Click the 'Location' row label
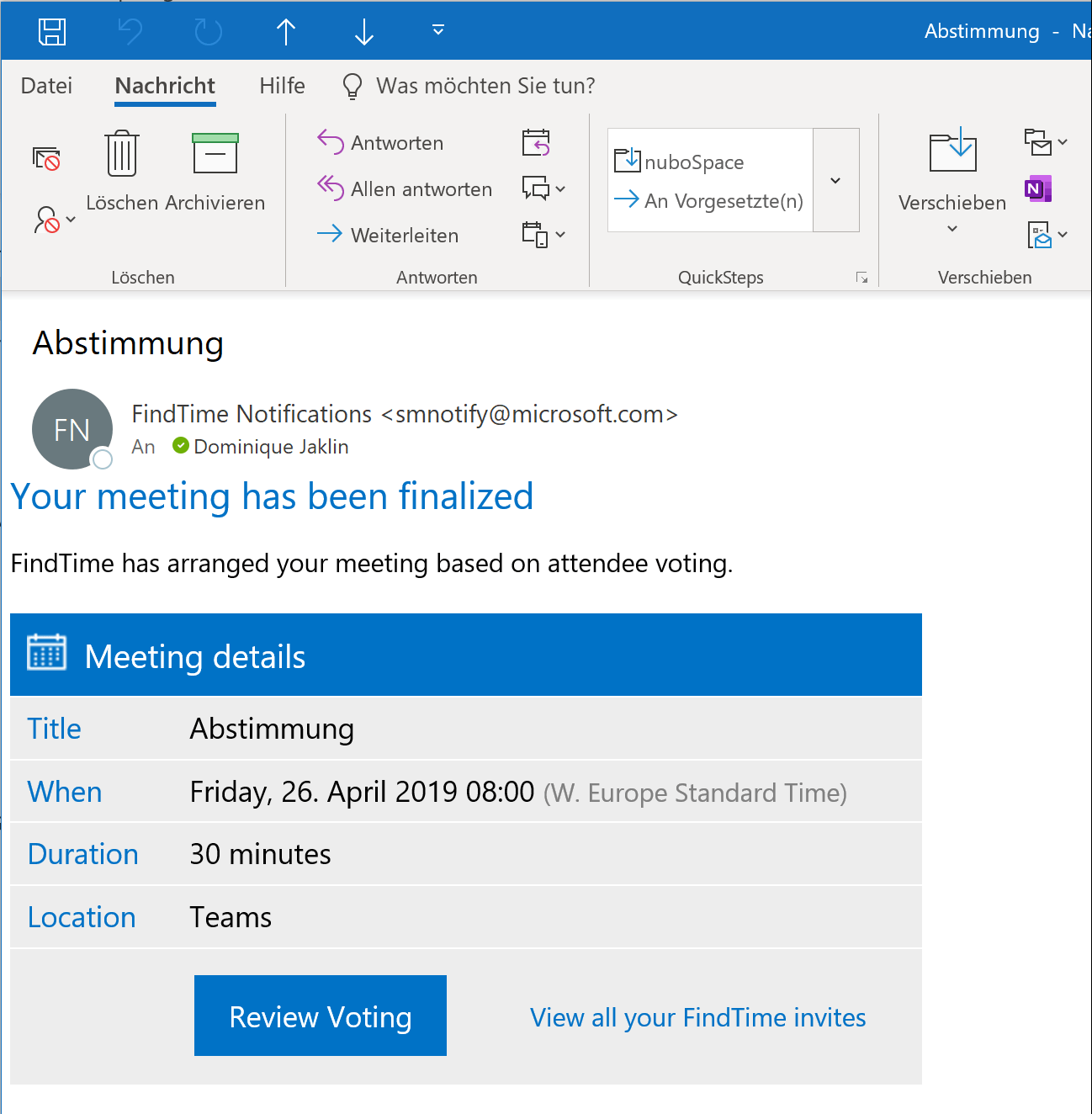The height and width of the screenshot is (1114, 1092). point(82,917)
